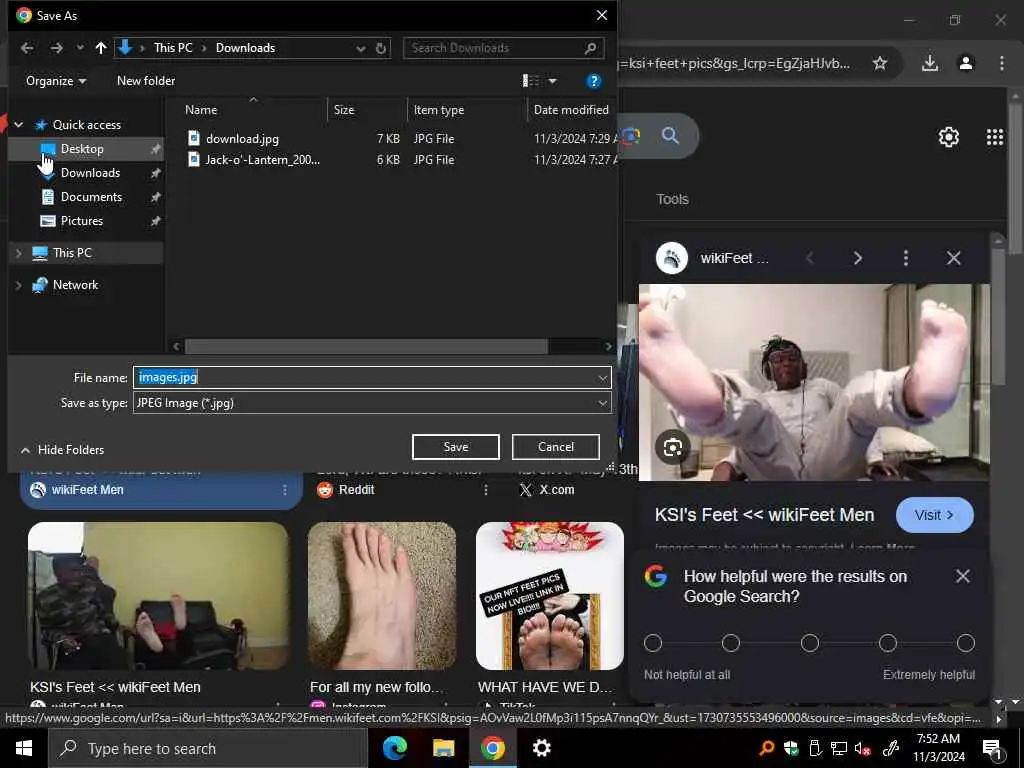Open File Explorer from taskbar
The height and width of the screenshot is (768, 1024).
click(443, 748)
